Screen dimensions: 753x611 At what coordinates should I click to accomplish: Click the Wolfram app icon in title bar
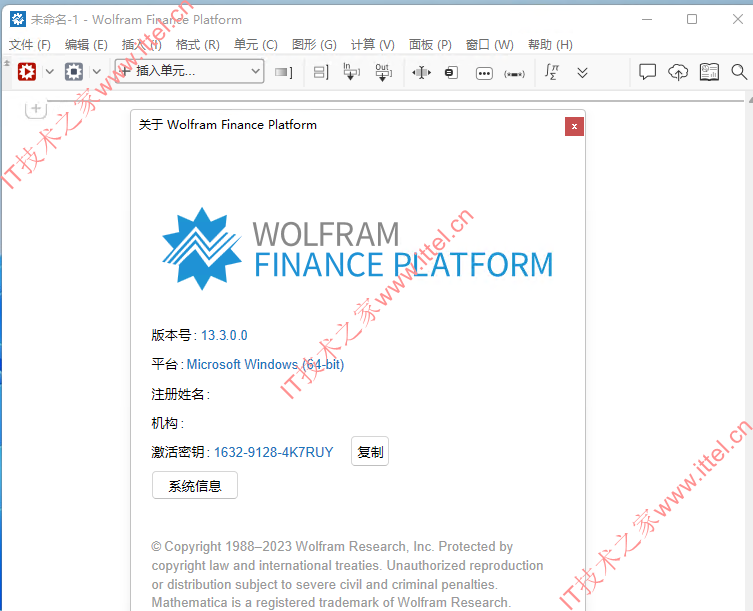18,19
